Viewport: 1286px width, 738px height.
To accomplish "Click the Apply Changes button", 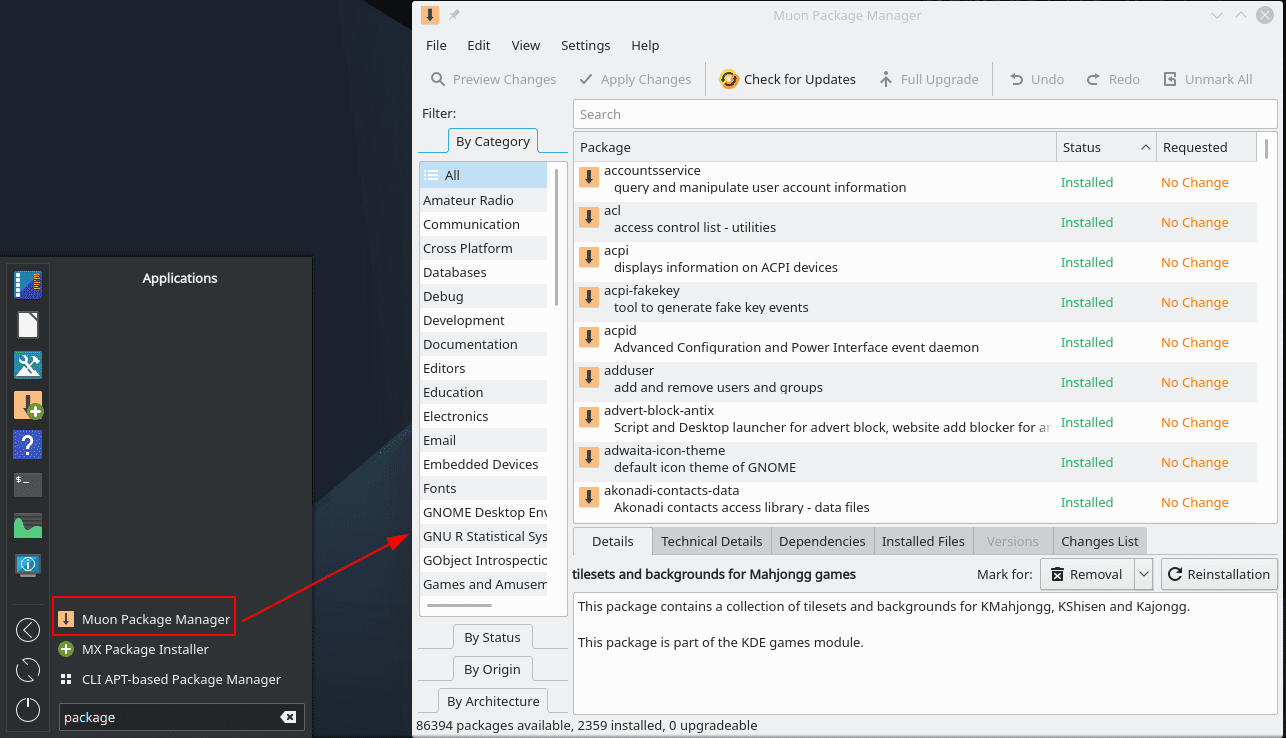I will click(x=635, y=78).
